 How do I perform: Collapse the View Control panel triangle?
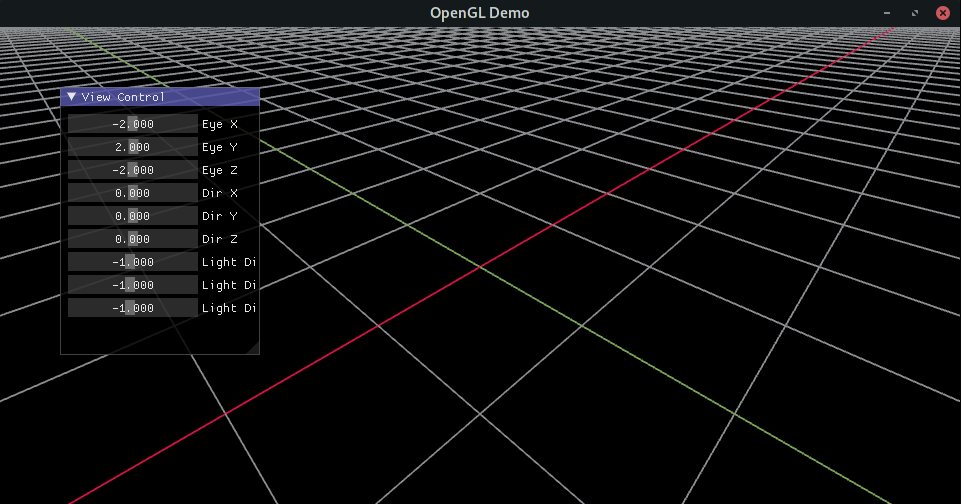pyautogui.click(x=72, y=97)
